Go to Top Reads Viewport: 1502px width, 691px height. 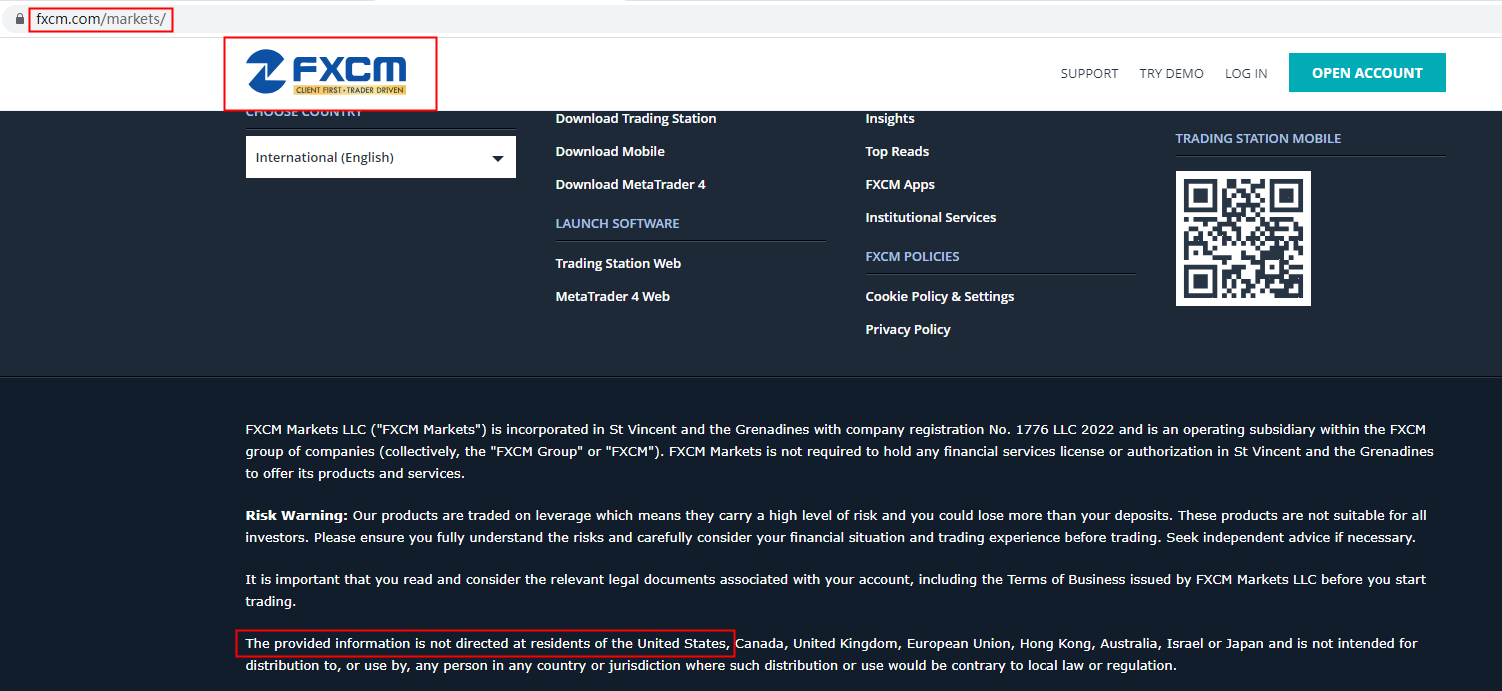click(x=896, y=151)
